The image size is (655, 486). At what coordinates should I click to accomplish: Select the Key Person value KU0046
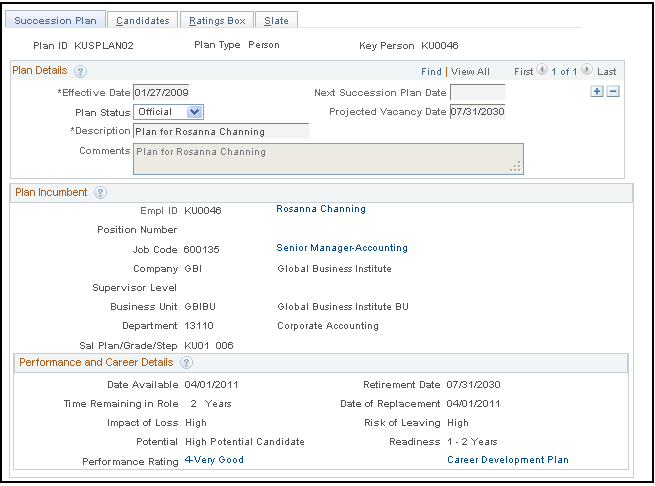tap(439, 46)
